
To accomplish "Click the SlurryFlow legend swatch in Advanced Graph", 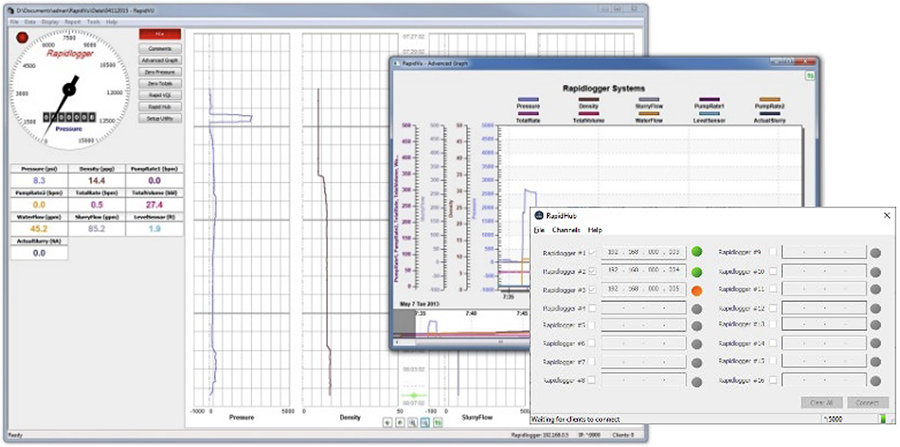I will tap(649, 99).
